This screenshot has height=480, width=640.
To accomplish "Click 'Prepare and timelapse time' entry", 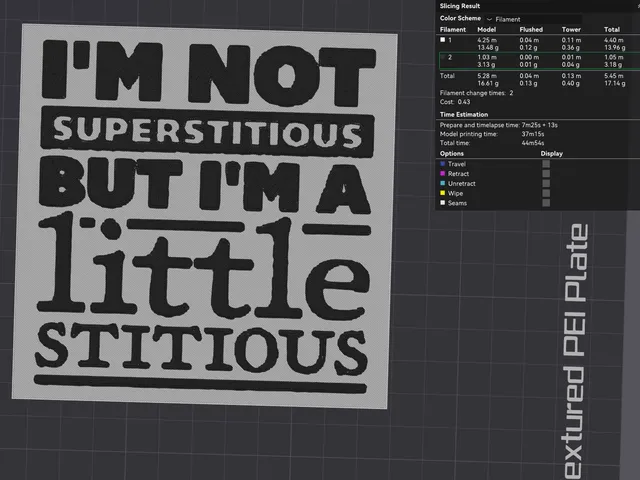I will (498, 125).
